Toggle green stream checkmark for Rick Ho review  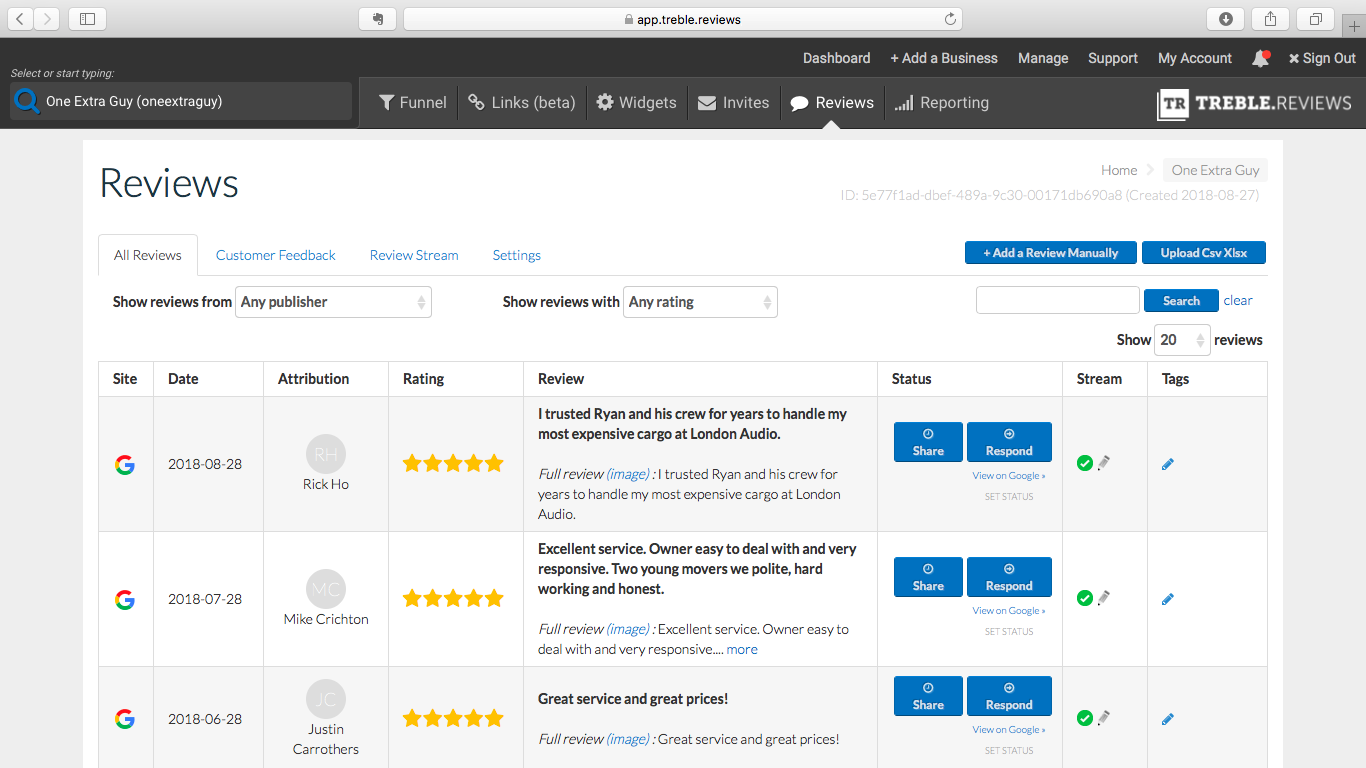pyautogui.click(x=1085, y=463)
